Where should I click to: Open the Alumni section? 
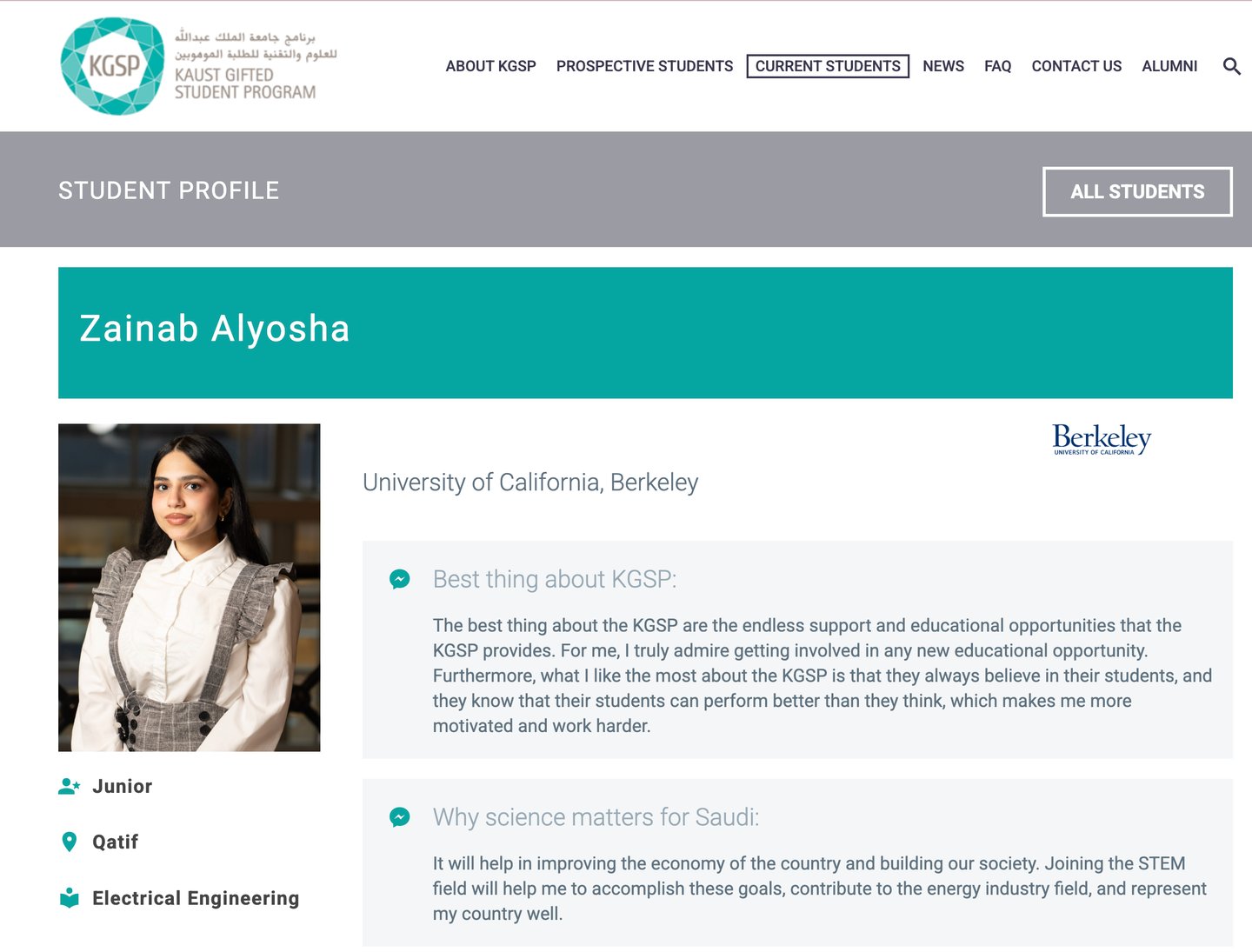click(1169, 66)
